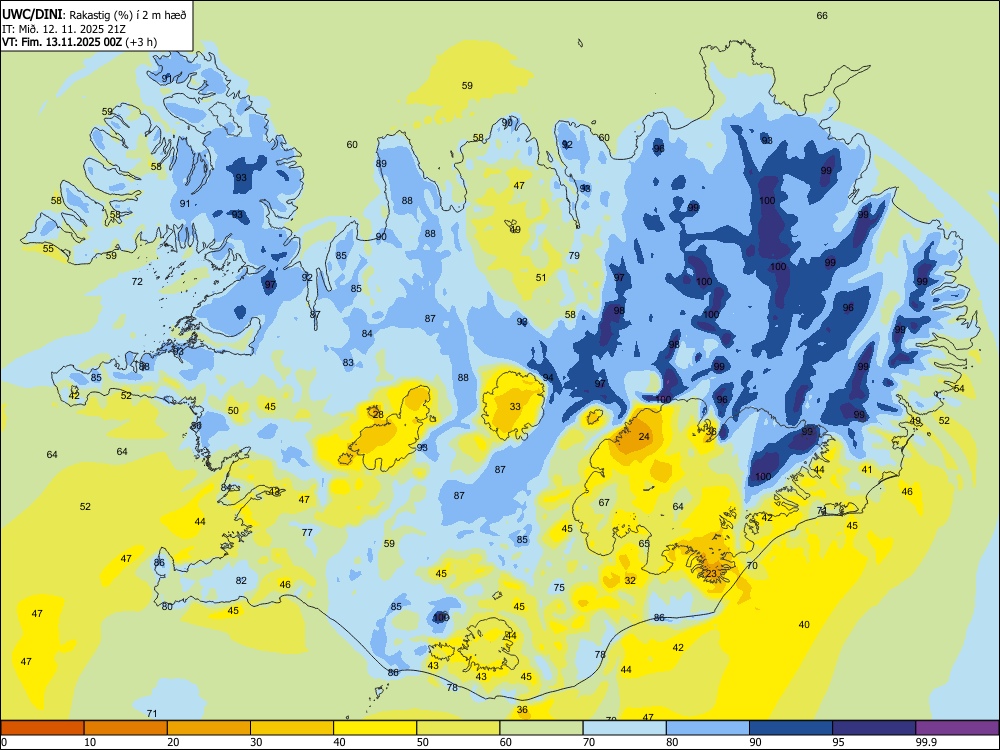Image resolution: width=1000 pixels, height=750 pixels.
Task: Pick the amber 20–30 legend swatch
Action: (209, 728)
